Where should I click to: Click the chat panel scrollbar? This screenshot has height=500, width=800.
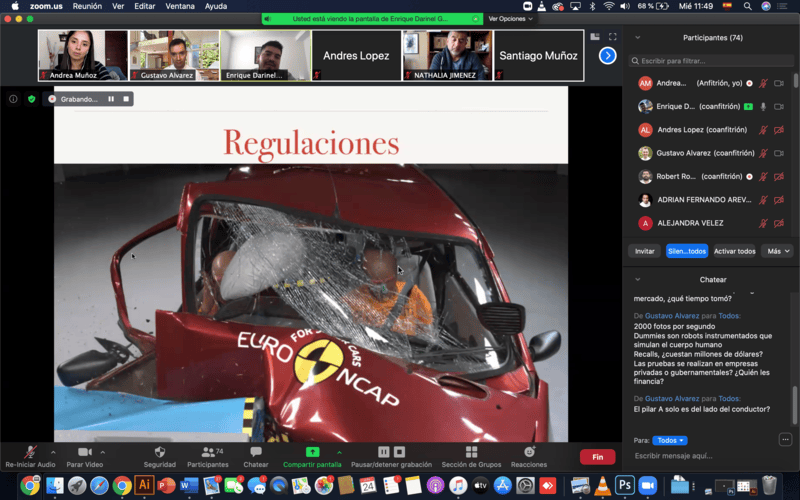click(794, 406)
